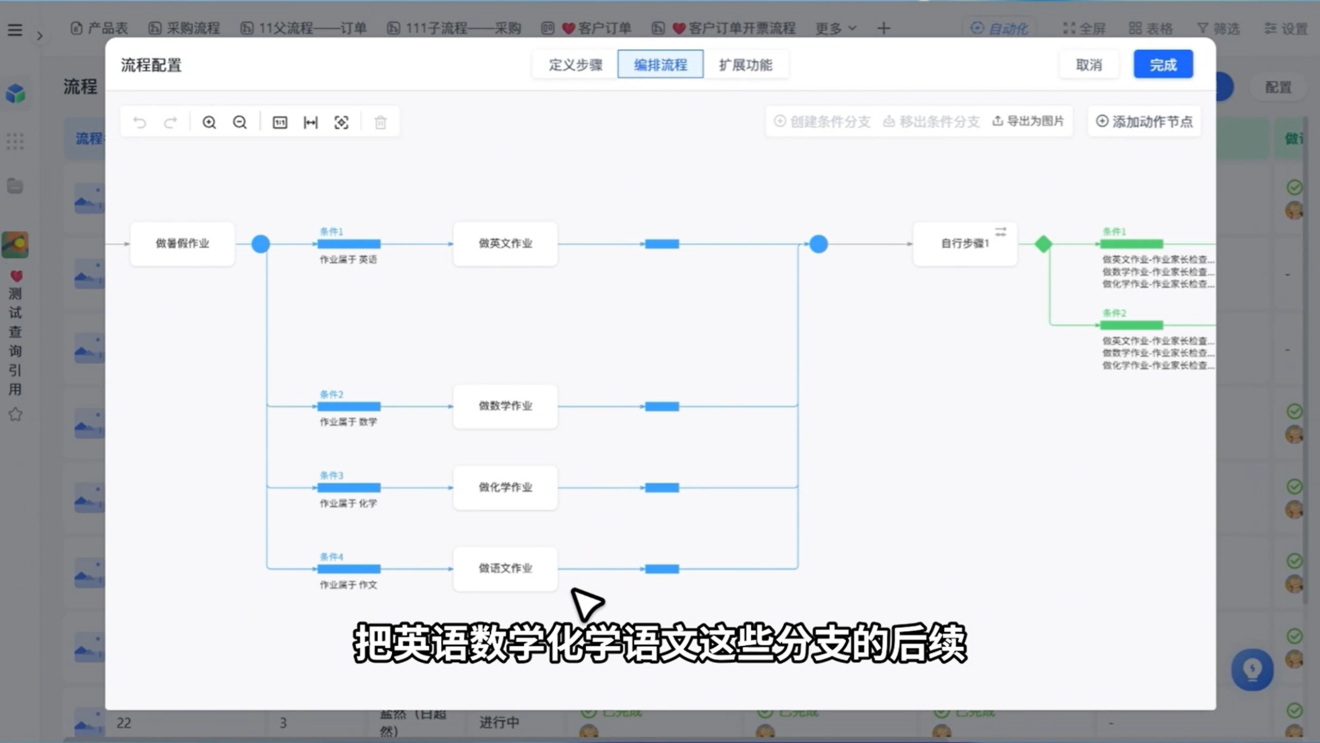
Task: Click the 进行中 status cell in background table
Action: point(499,722)
